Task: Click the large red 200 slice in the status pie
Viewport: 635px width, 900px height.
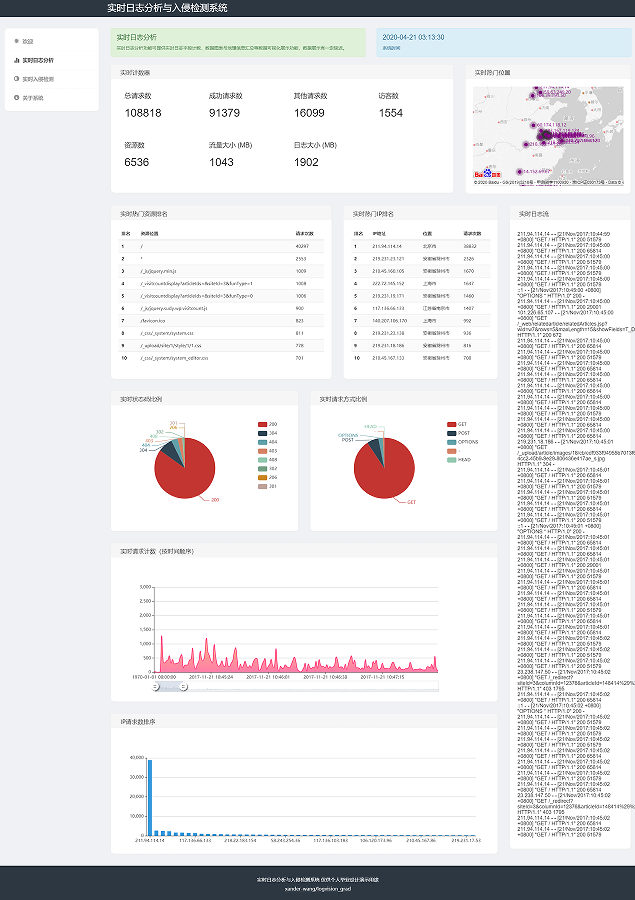Action: pos(187,476)
